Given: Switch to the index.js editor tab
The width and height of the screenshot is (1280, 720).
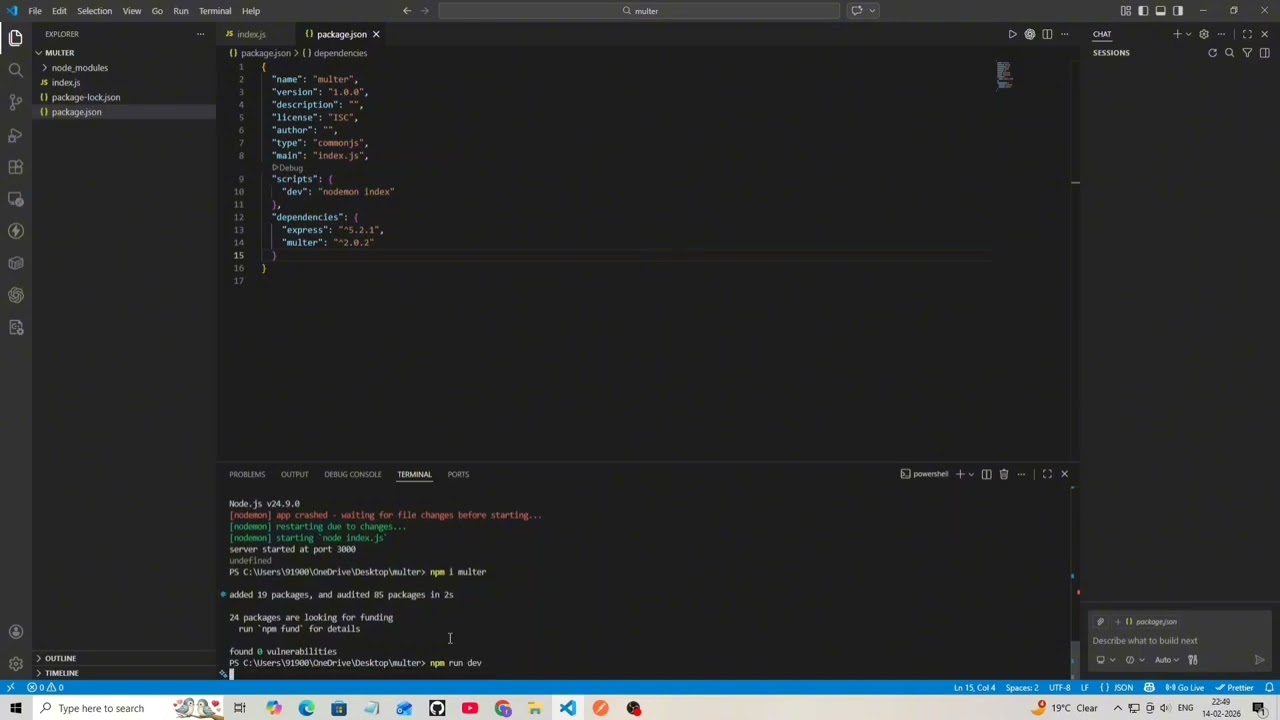Looking at the screenshot, I should pos(251,34).
